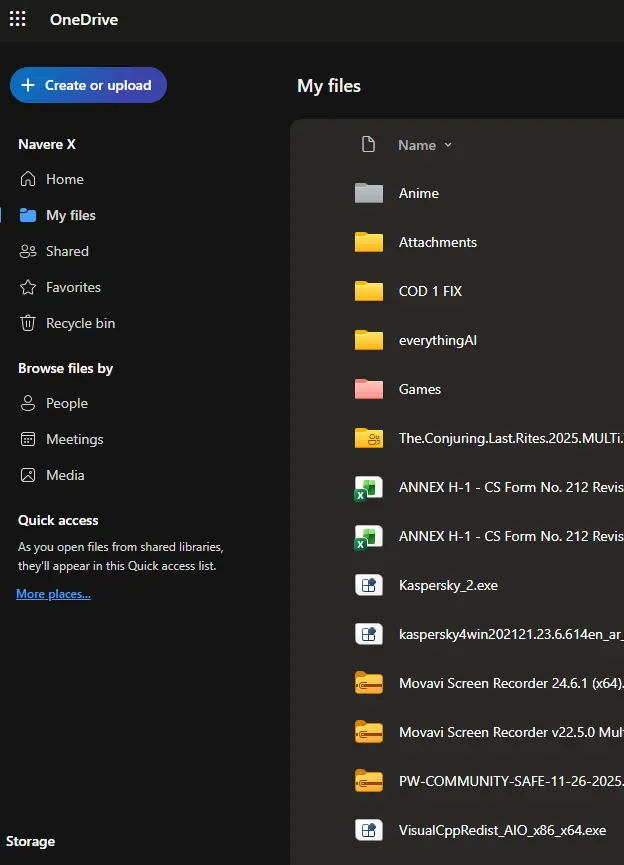This screenshot has width=624, height=865.
Task: Click the Navere X account name
Action: coord(47,144)
